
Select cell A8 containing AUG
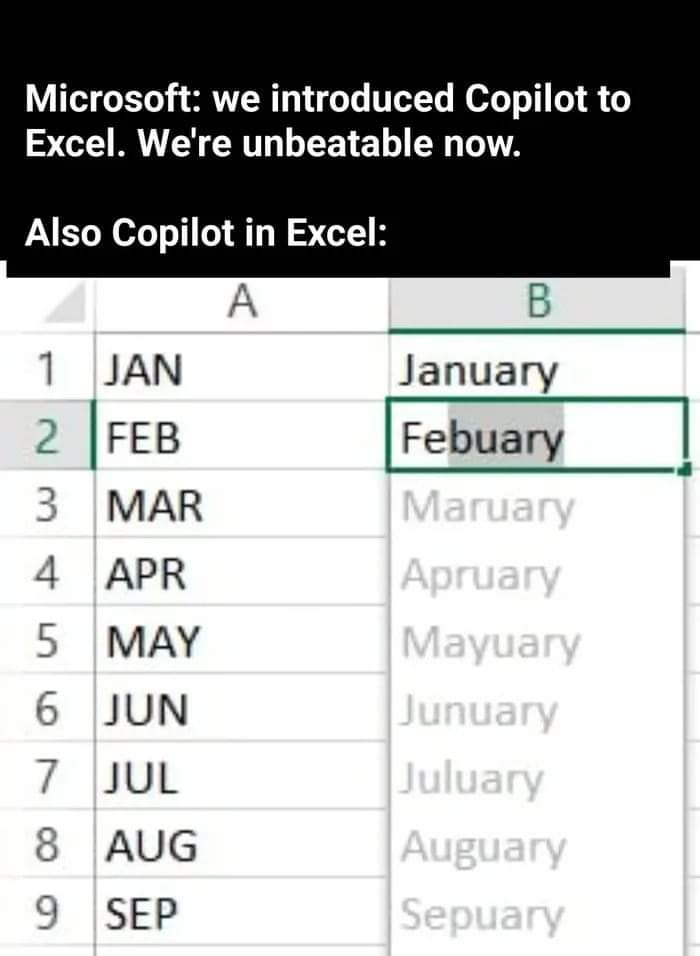[200, 844]
